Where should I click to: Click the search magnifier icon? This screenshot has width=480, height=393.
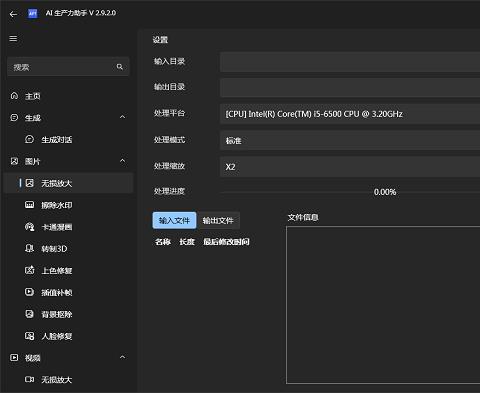click(120, 67)
